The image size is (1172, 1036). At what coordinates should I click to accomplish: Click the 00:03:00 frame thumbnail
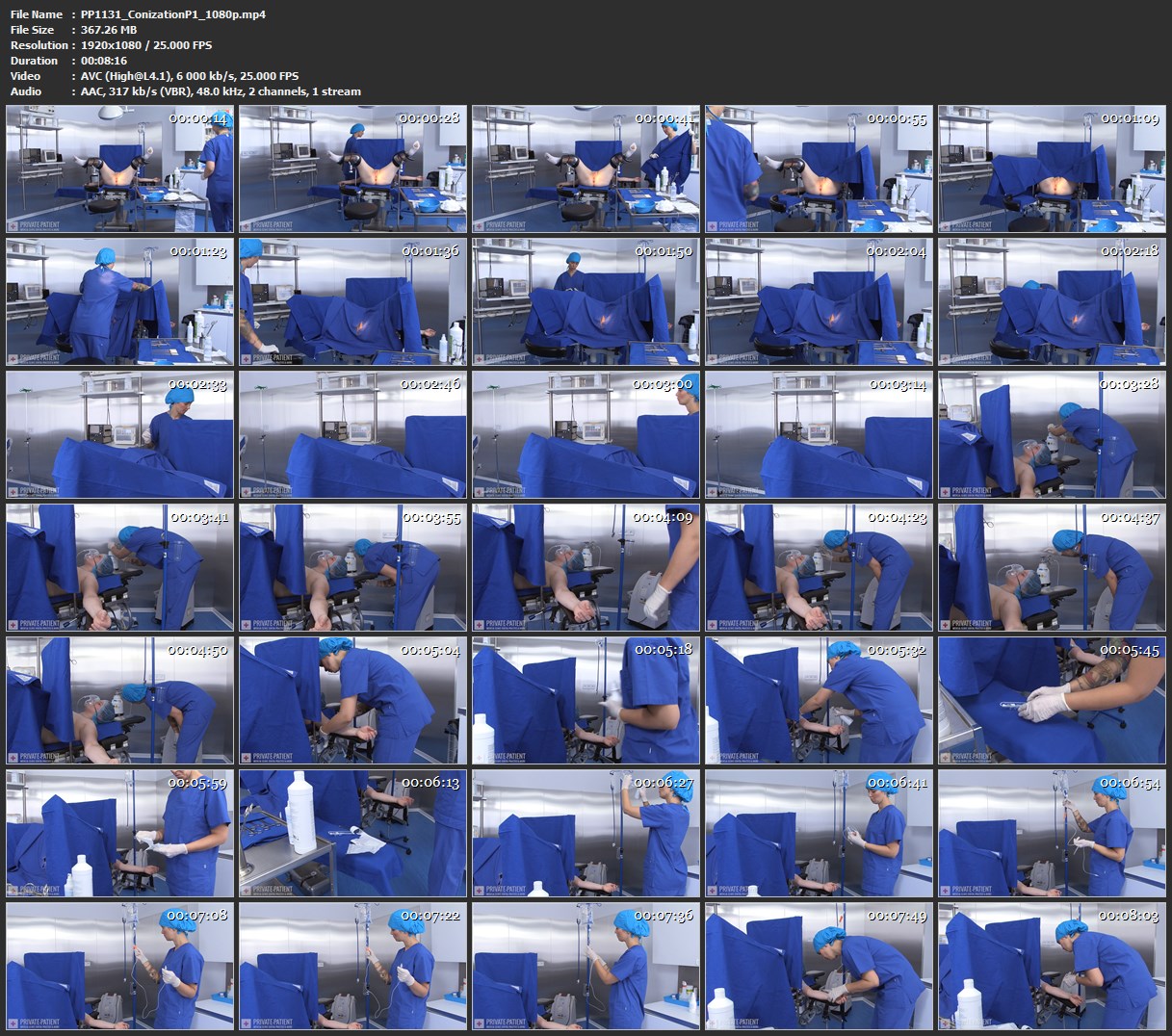[586, 434]
